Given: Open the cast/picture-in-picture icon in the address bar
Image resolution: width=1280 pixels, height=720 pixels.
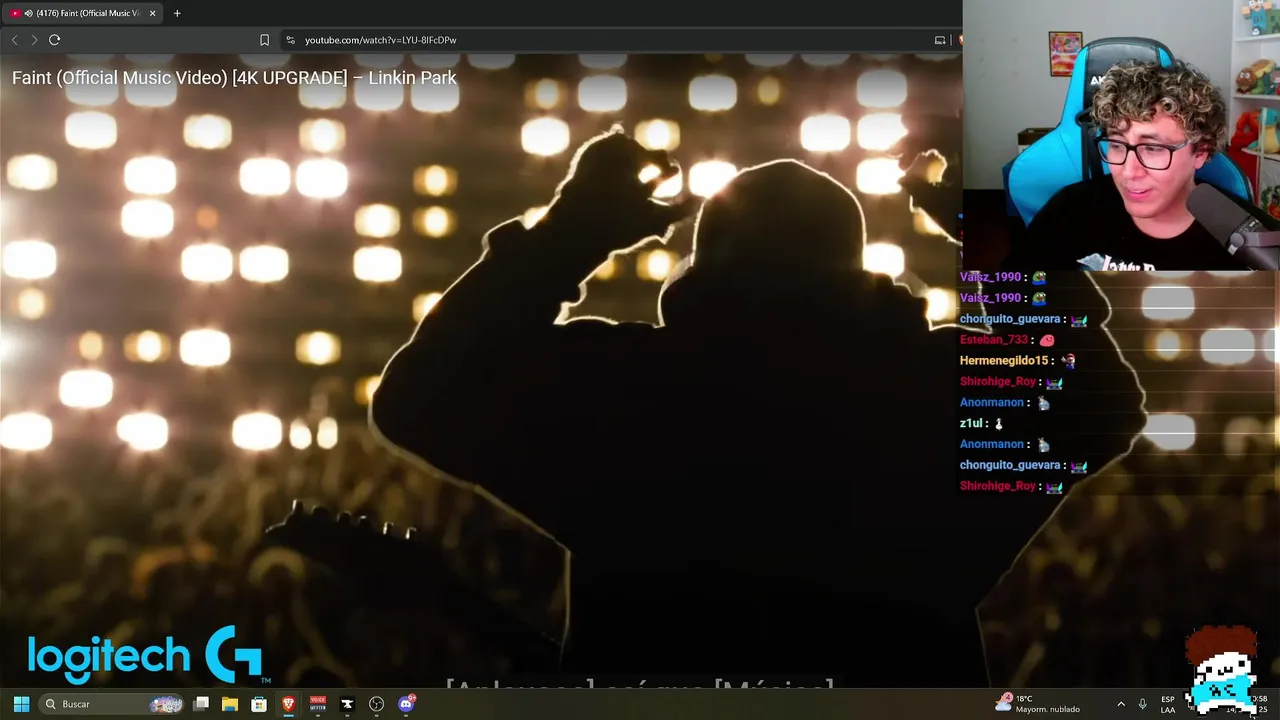Looking at the screenshot, I should click(940, 40).
